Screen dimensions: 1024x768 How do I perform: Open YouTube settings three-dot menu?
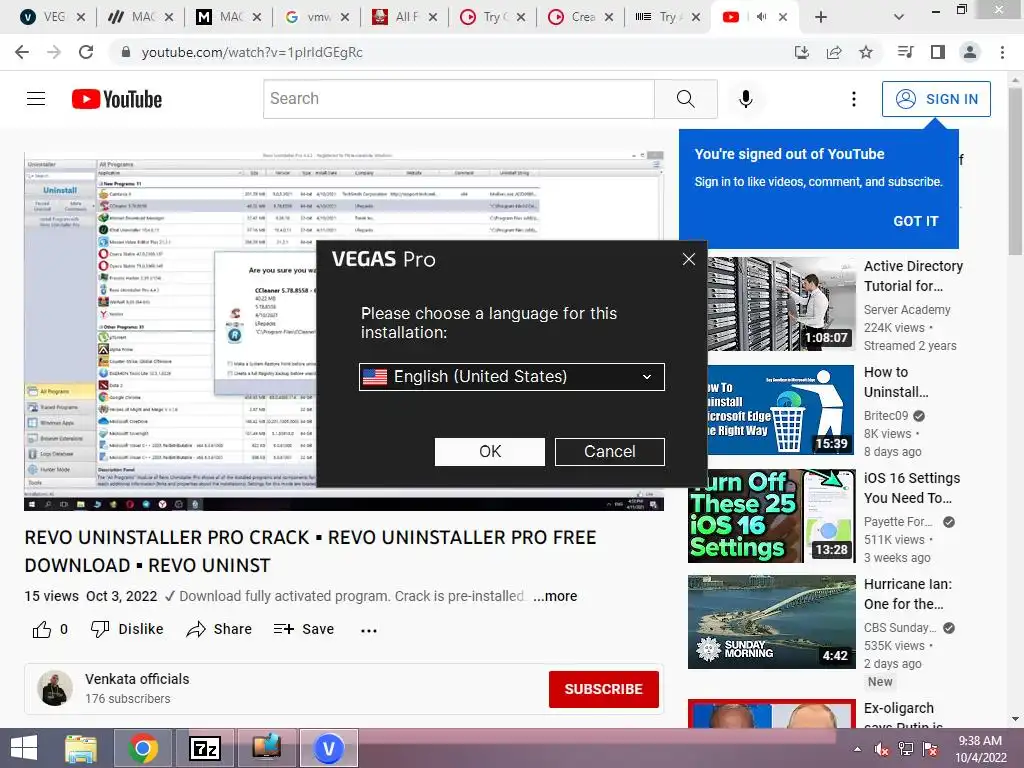coord(854,99)
